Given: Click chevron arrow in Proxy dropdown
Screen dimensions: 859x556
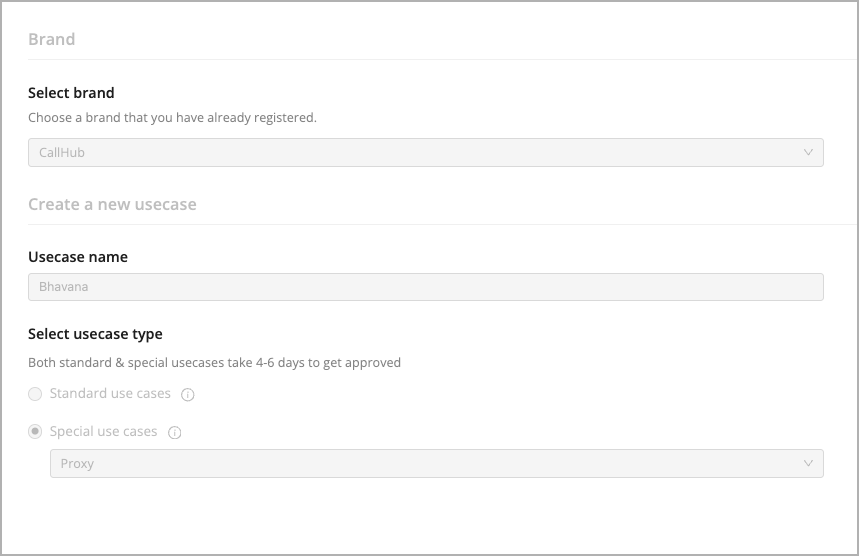Looking at the screenshot, I should point(808,463).
